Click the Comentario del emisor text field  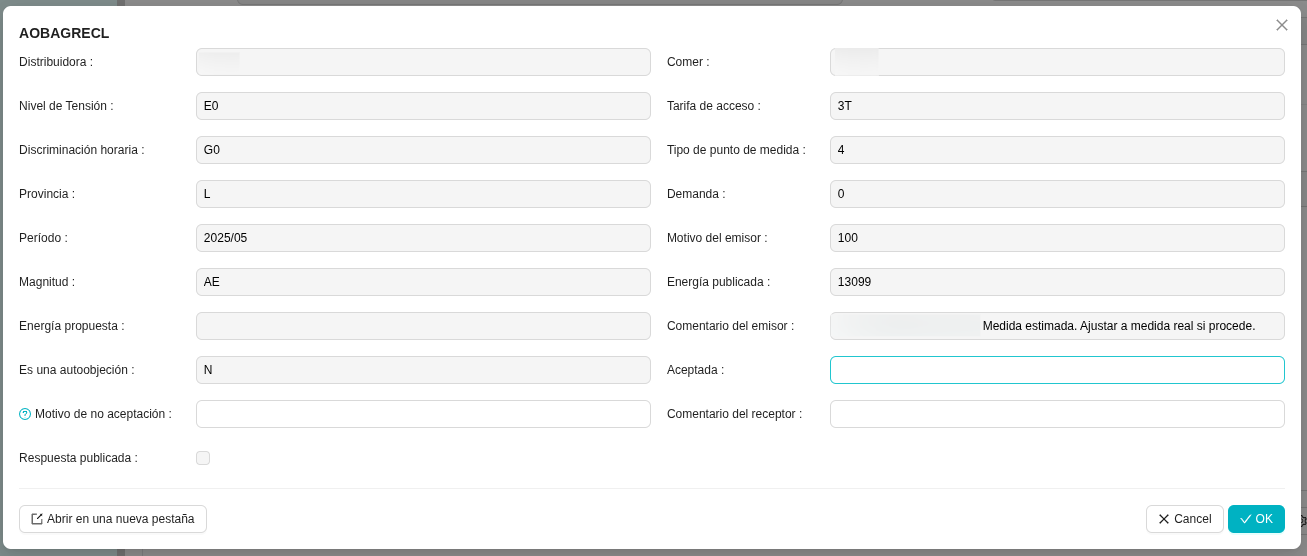click(1056, 326)
